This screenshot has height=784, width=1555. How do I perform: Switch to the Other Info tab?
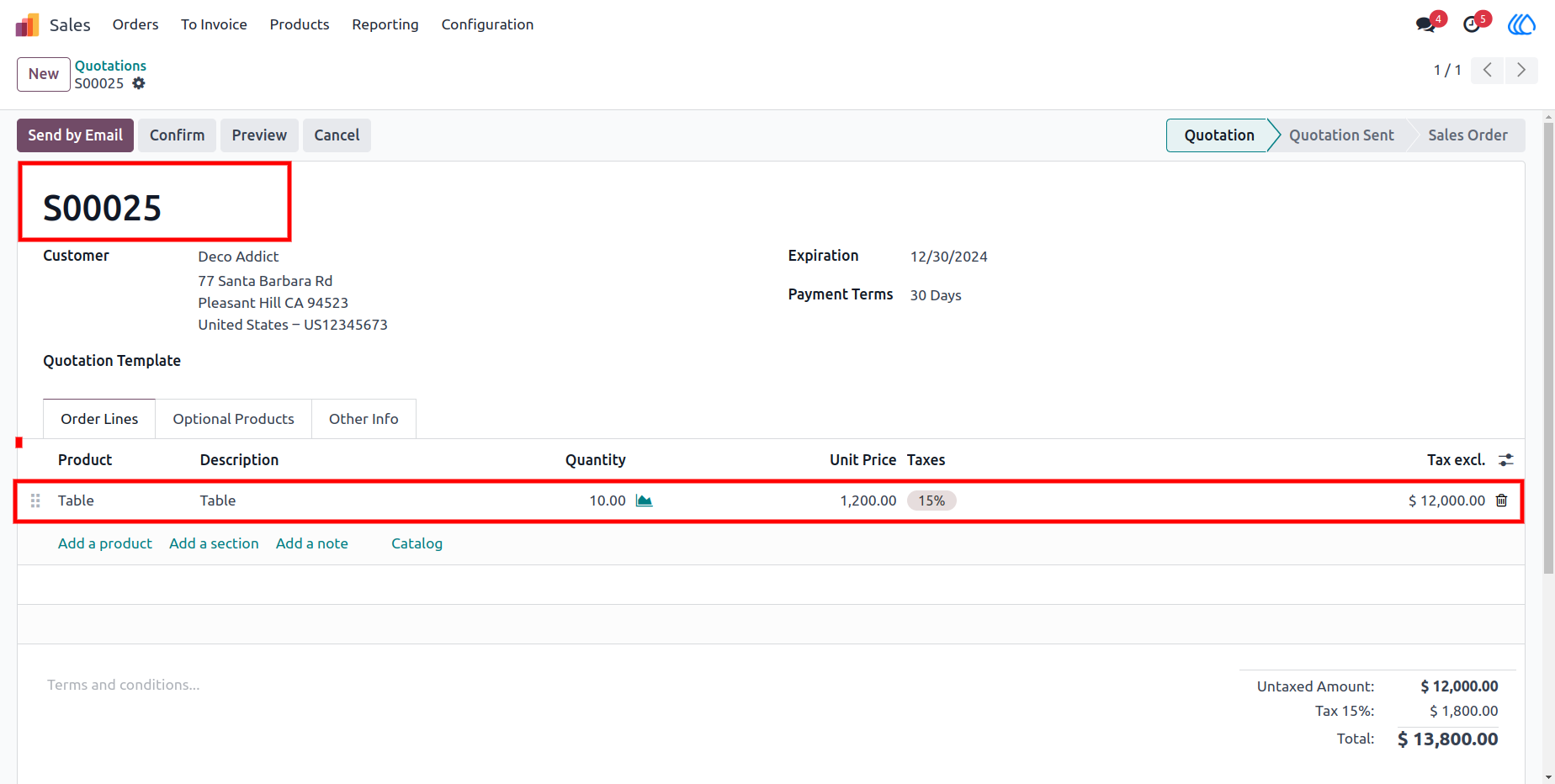point(364,419)
